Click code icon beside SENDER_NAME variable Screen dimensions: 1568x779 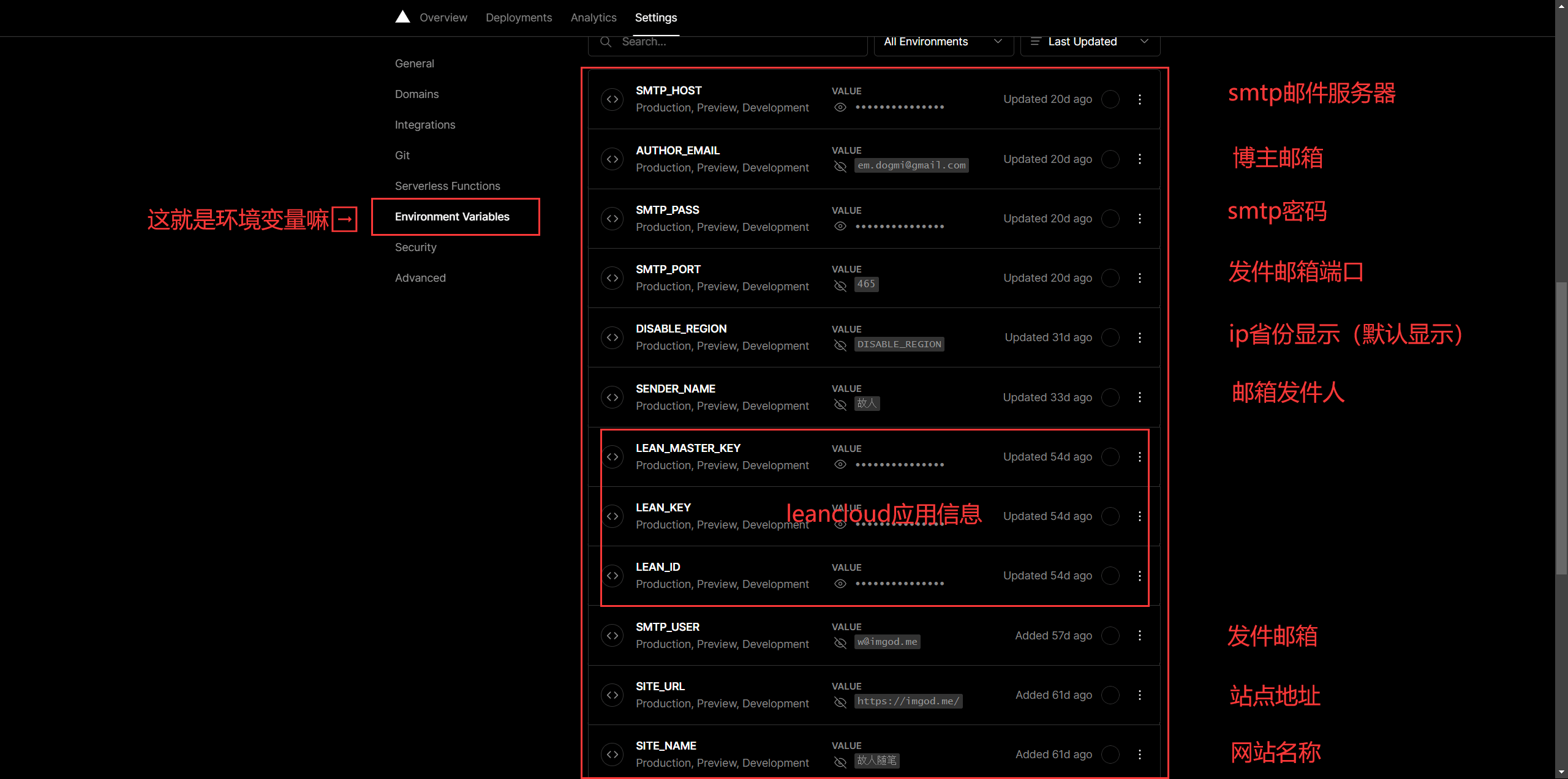612,397
